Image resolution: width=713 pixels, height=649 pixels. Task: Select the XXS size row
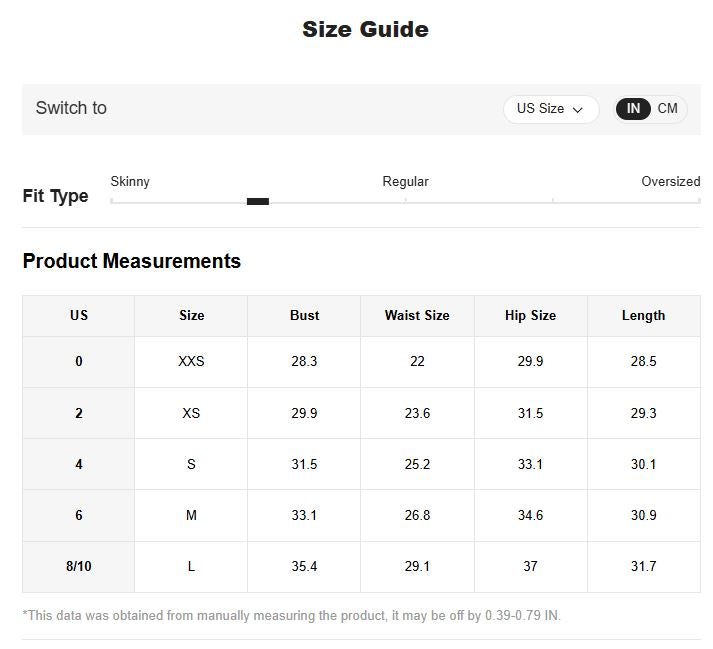pyautogui.click(x=191, y=361)
